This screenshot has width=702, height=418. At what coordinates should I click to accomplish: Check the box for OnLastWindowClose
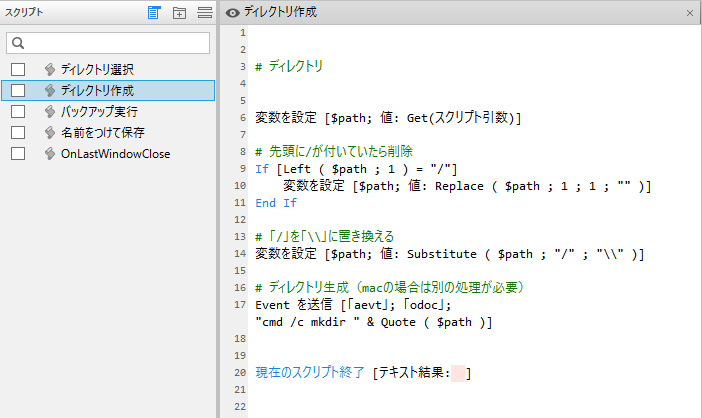(x=18, y=154)
